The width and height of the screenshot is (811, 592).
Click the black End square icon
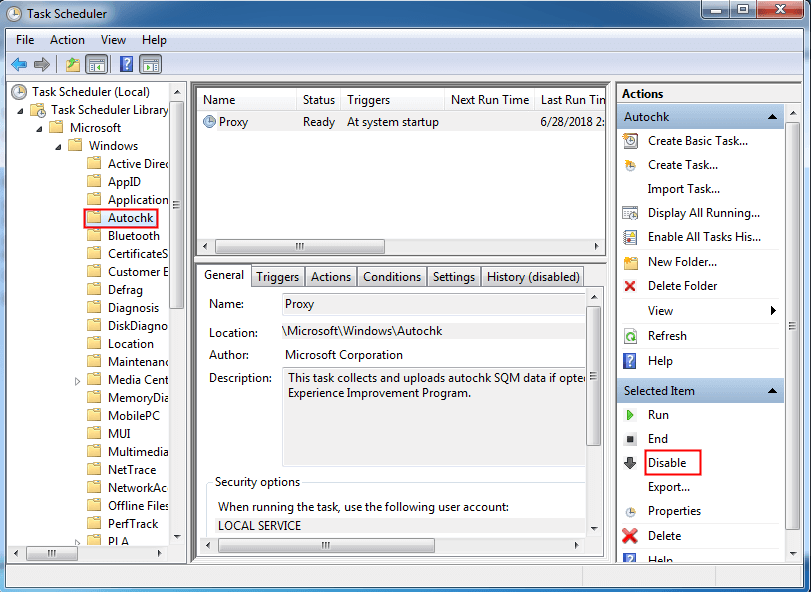click(630, 439)
